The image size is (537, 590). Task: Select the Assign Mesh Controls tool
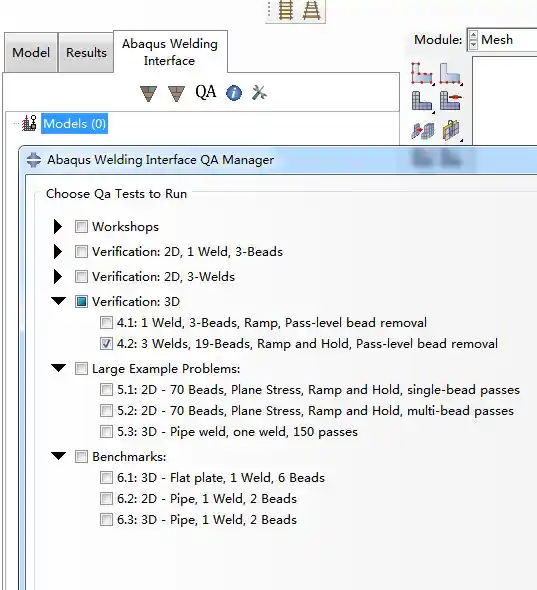click(x=422, y=131)
